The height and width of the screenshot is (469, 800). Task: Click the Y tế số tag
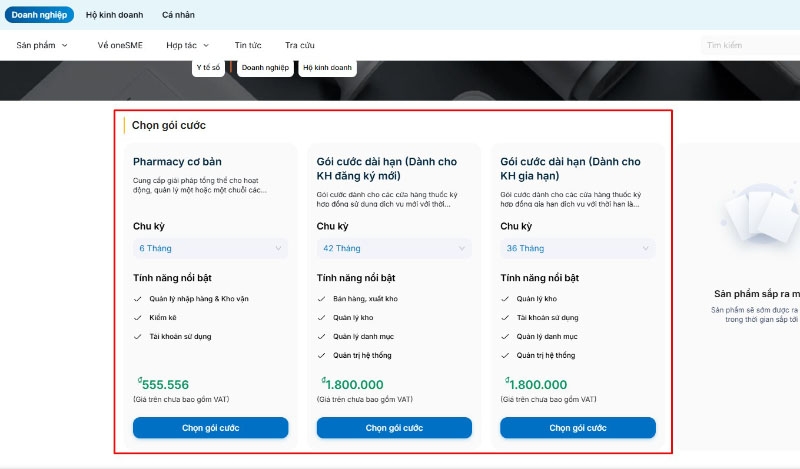click(x=208, y=67)
